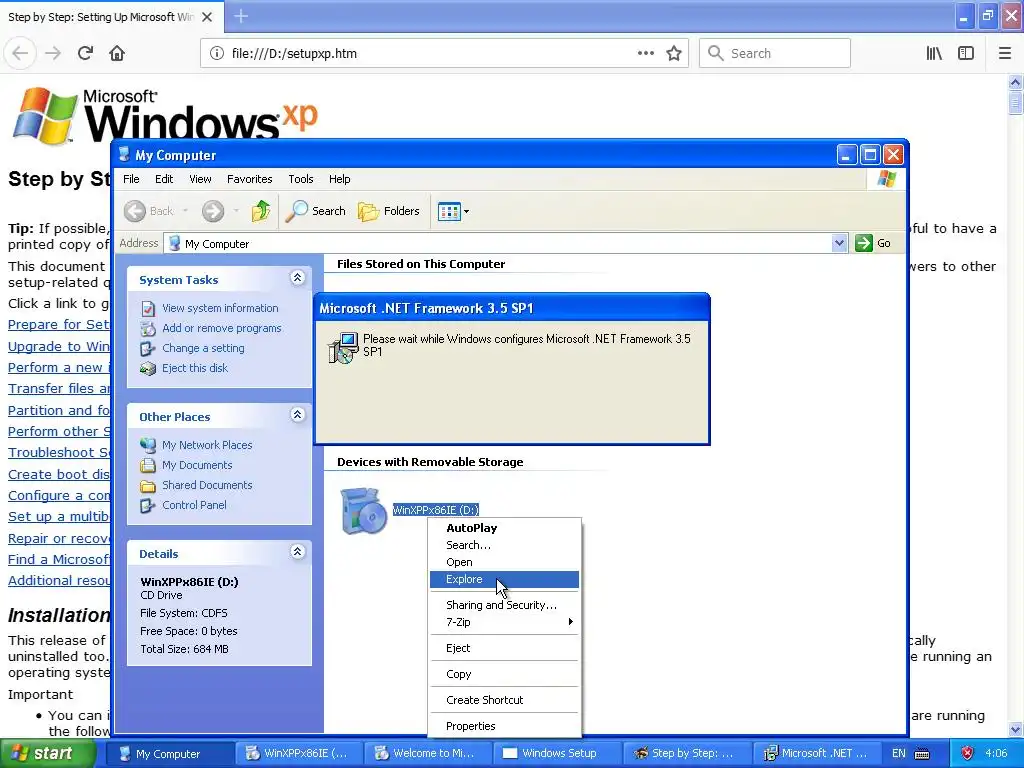Open the Help menu
Screen dimensions: 1024x768
340,179
